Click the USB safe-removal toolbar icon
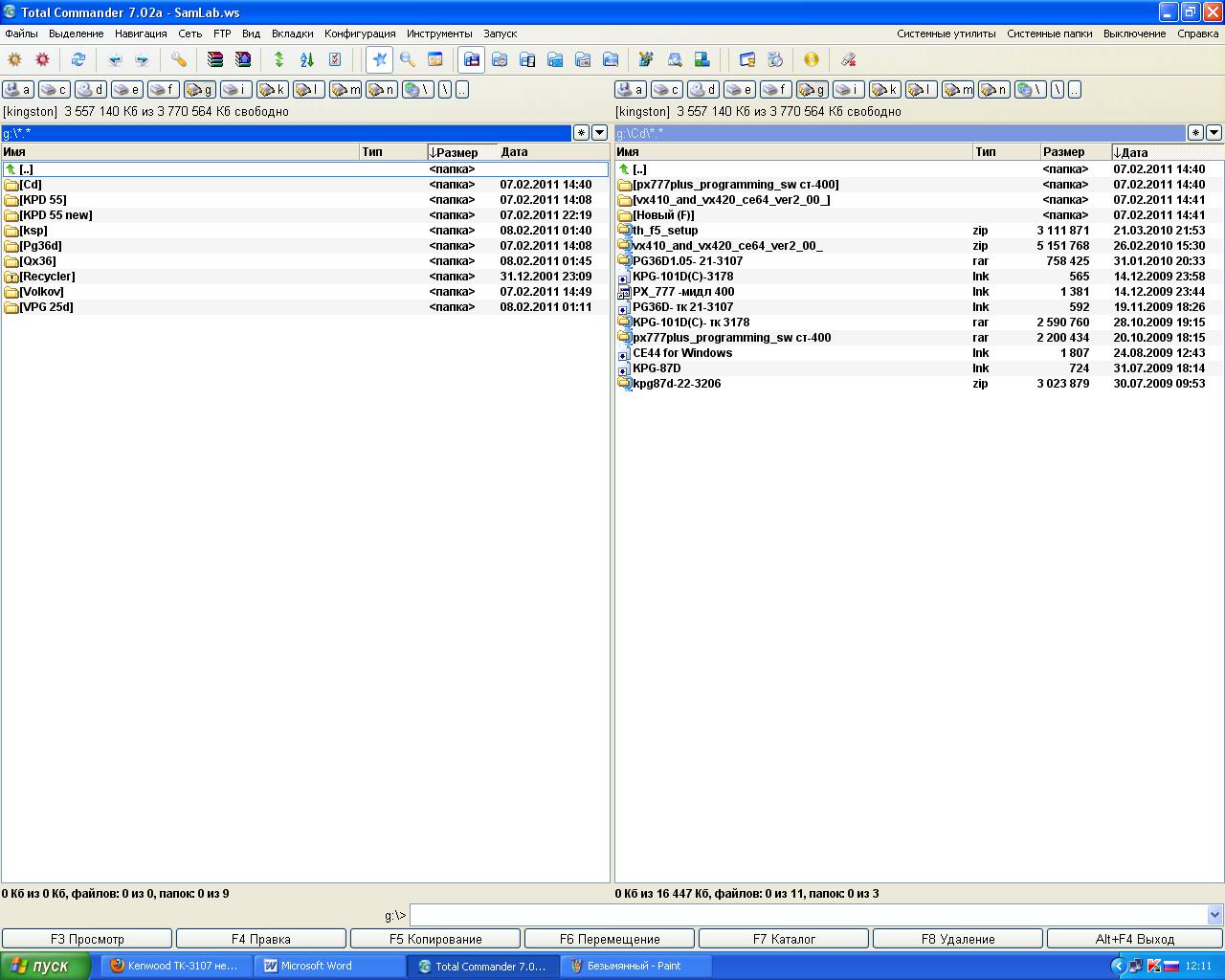1225x980 pixels. (x=848, y=59)
